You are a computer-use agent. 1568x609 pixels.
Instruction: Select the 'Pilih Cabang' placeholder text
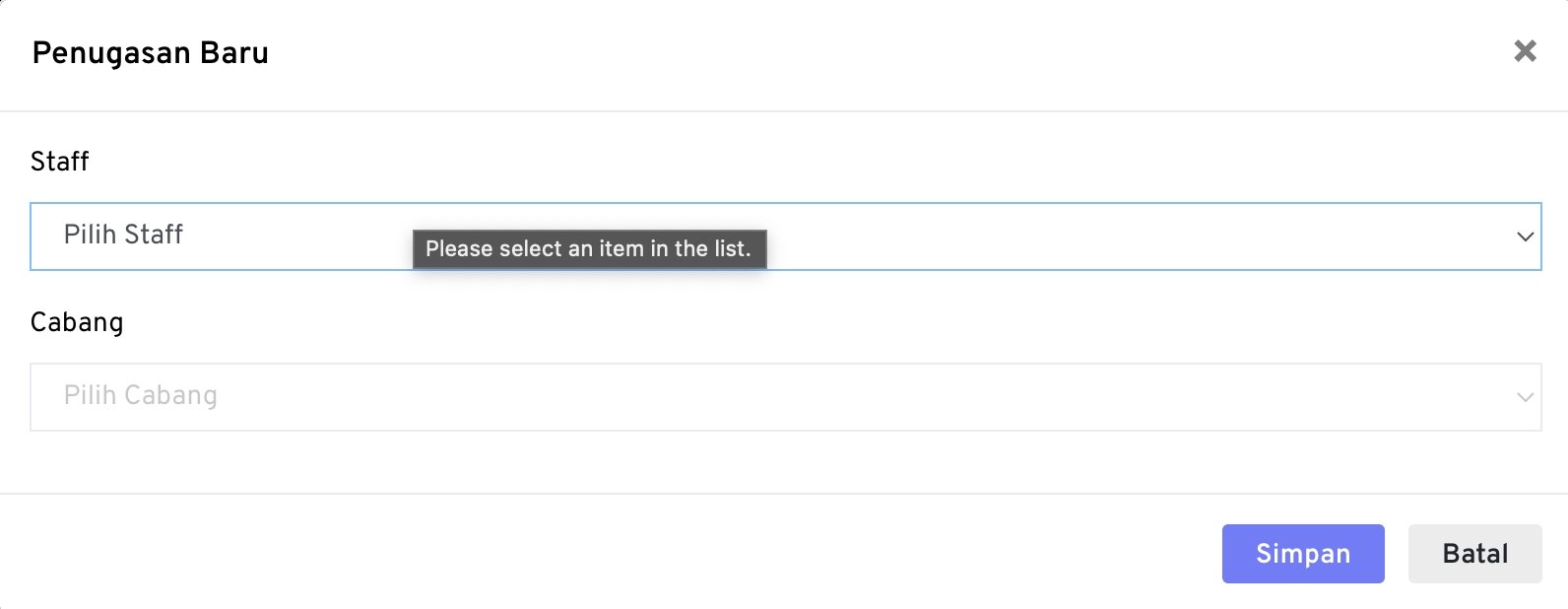[x=141, y=395]
